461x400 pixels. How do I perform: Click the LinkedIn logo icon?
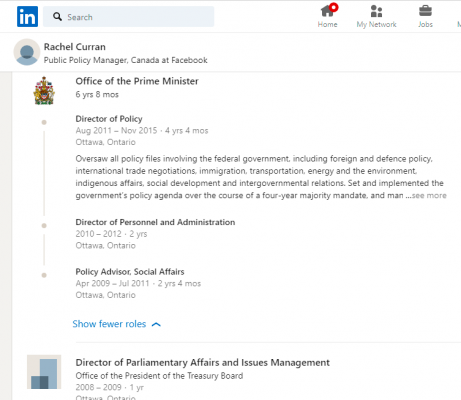[x=27, y=16]
